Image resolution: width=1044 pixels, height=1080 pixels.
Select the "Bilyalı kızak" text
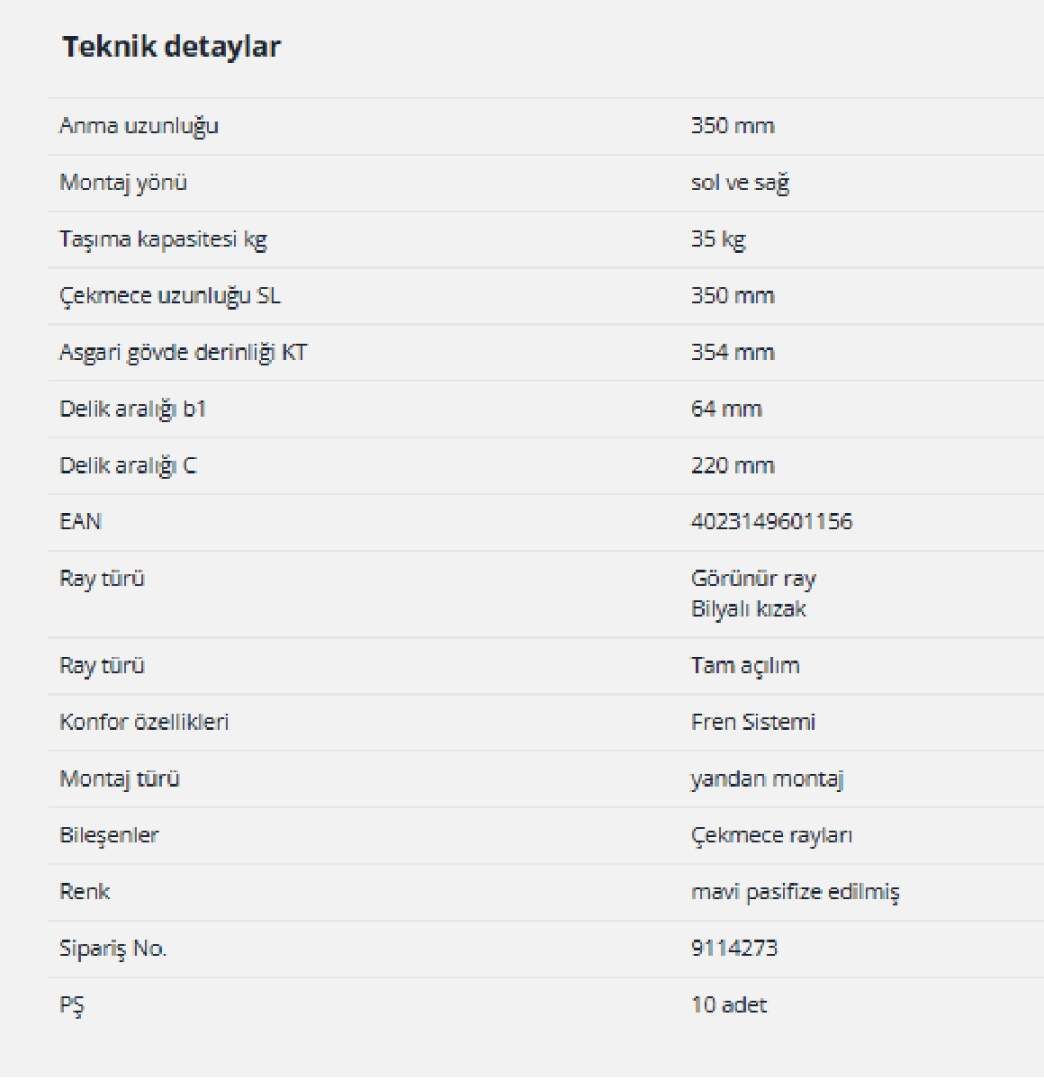(x=748, y=609)
